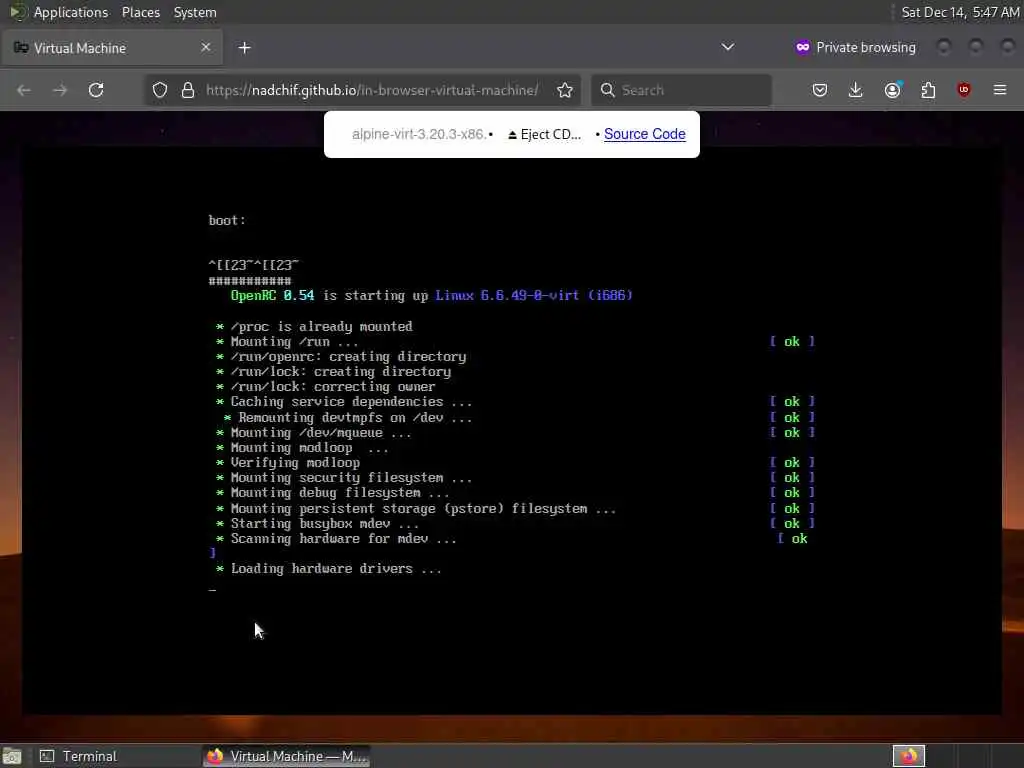
Task: Open the Firefox account icon
Action: tap(893, 90)
